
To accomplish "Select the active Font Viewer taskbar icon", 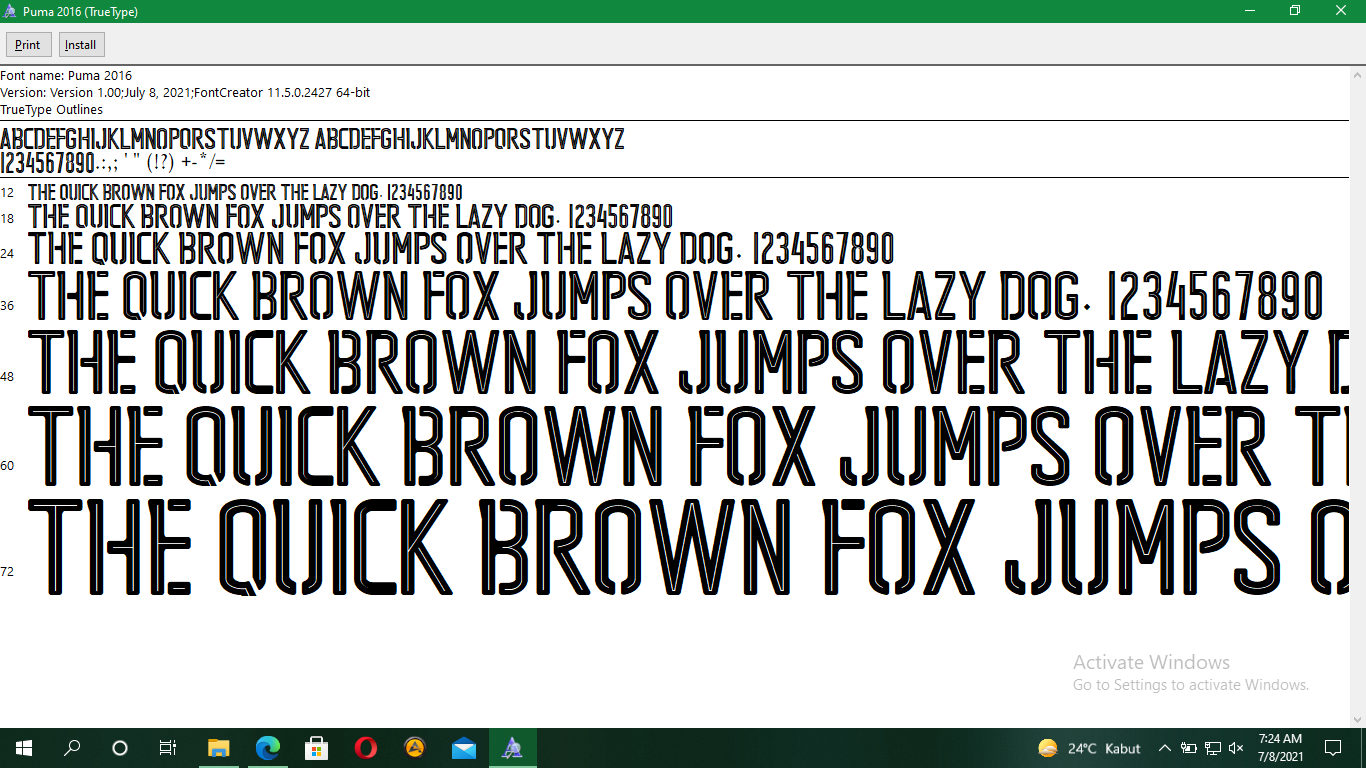I will [512, 747].
